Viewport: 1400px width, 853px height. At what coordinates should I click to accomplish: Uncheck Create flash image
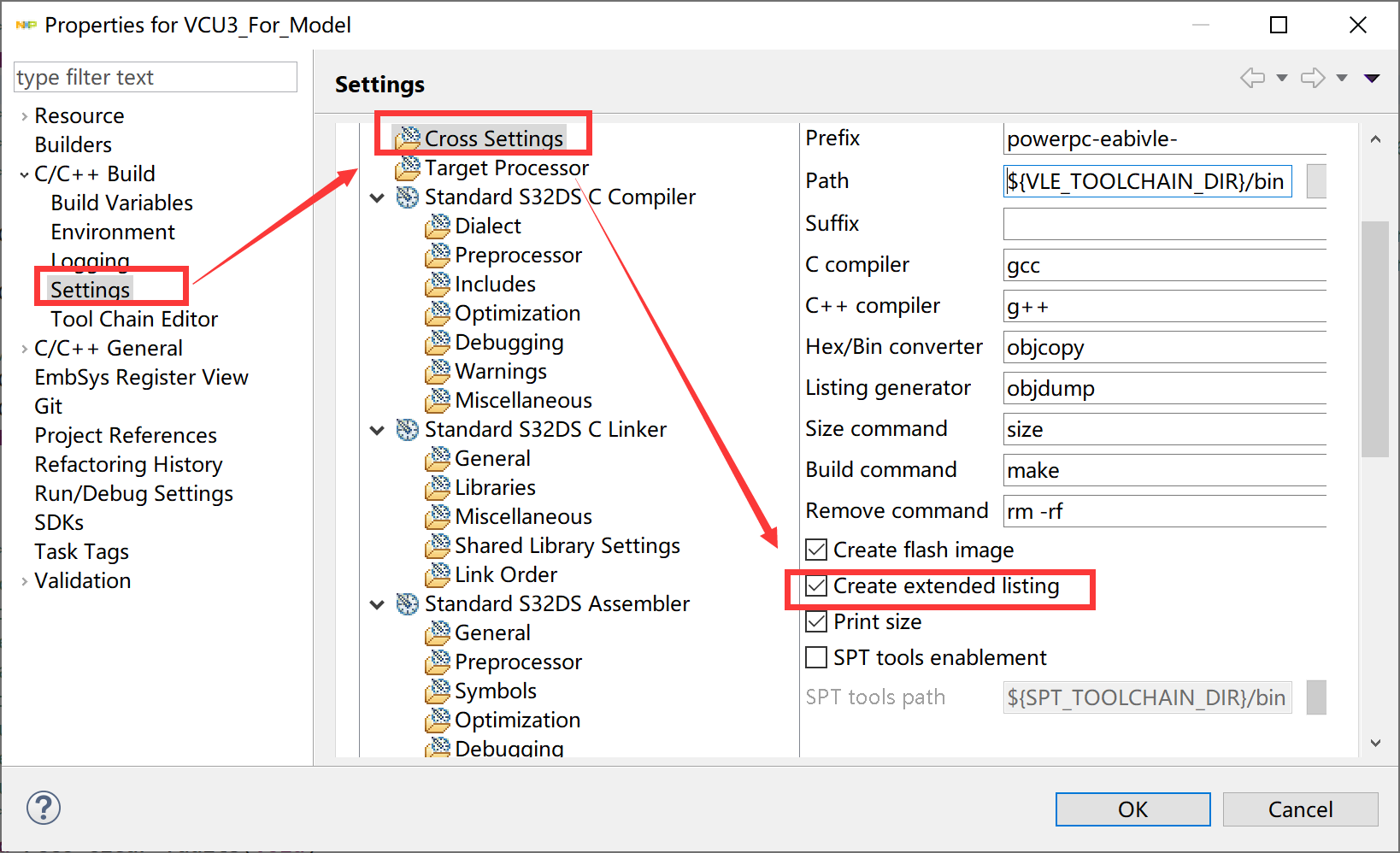click(816, 549)
